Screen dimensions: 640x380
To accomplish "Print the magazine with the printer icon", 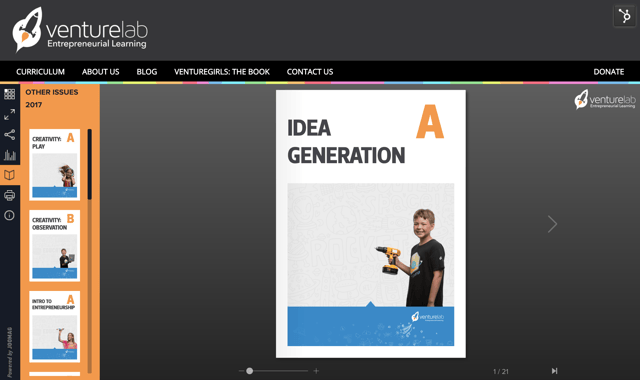I will (x=9, y=195).
